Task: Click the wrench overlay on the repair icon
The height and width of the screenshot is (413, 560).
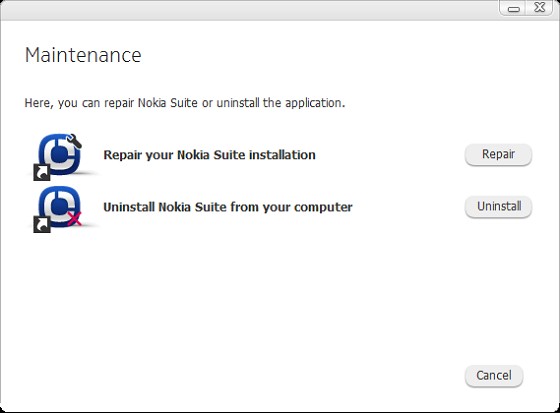Action: [74, 140]
